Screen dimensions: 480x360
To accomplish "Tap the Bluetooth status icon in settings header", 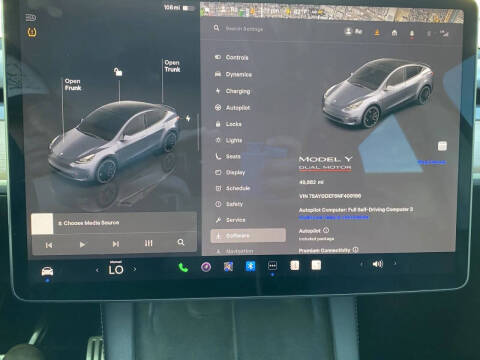I will pos(429,33).
